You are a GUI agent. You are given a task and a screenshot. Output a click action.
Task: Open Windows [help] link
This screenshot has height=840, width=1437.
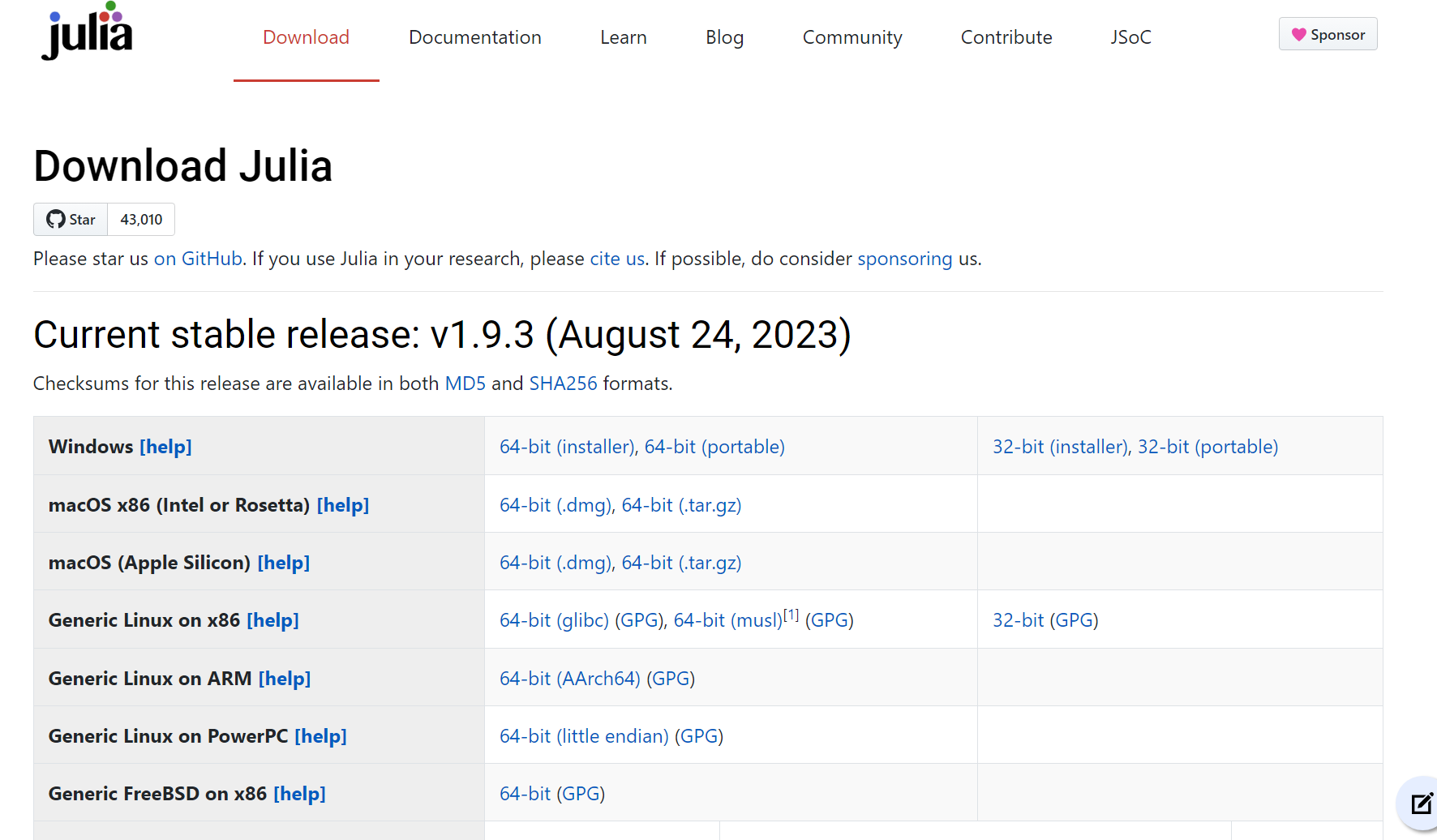pyautogui.click(x=165, y=447)
